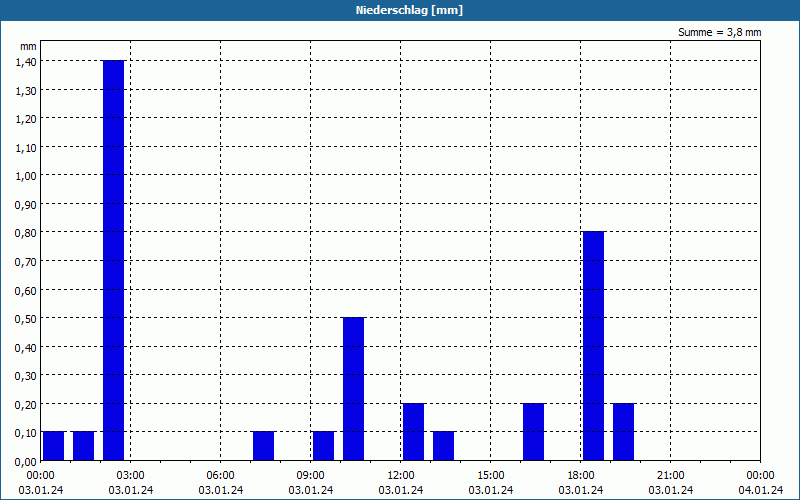Click the 0,10 y-axis value
The height and width of the screenshot is (500, 800).
coord(26,433)
